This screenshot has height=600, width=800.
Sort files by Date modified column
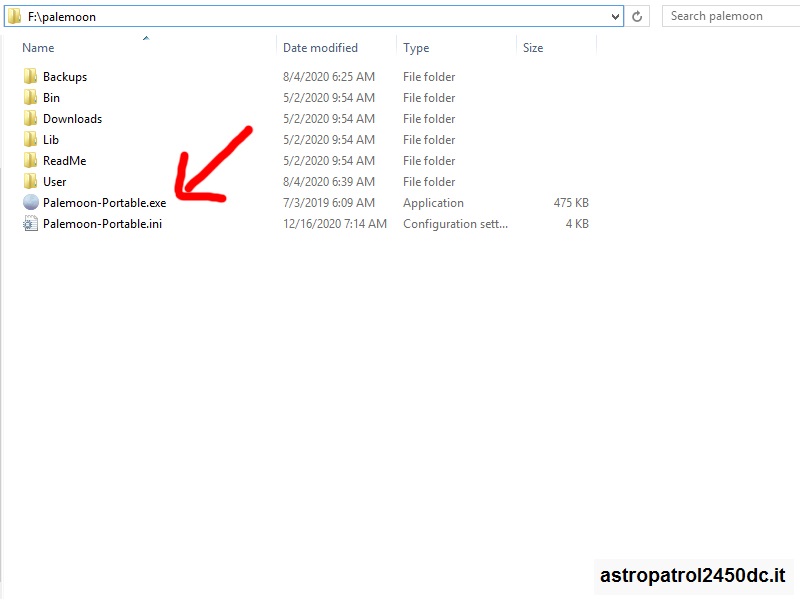coord(320,48)
